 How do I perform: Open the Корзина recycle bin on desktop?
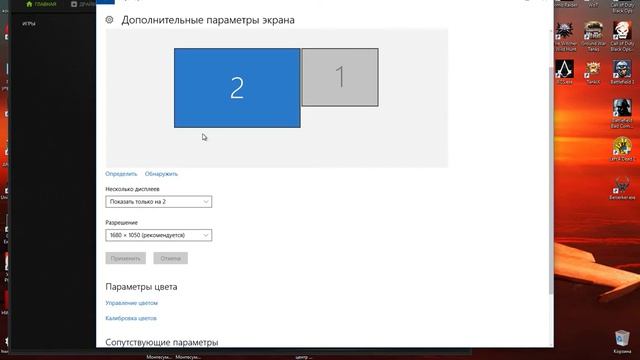(622, 342)
